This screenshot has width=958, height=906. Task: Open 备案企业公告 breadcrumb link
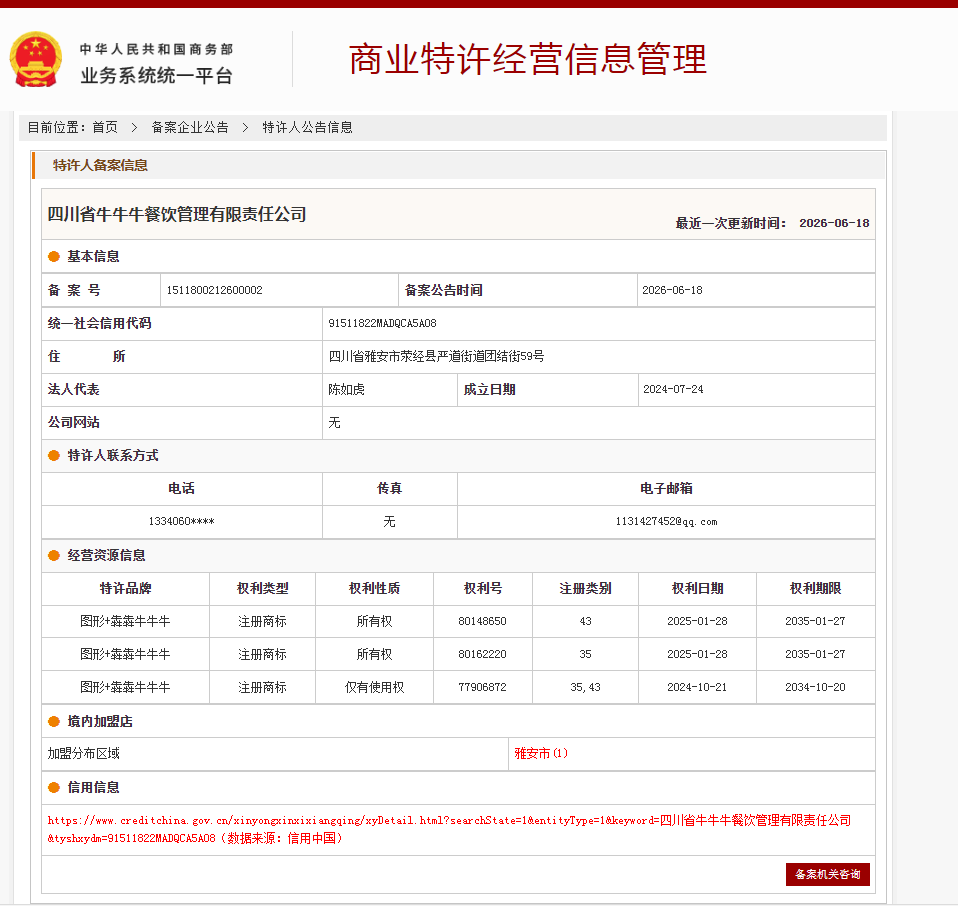(x=190, y=127)
